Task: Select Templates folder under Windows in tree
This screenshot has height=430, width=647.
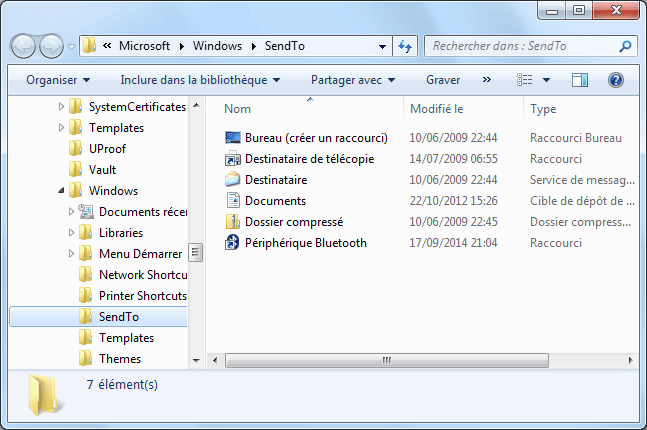Action: coord(126,338)
